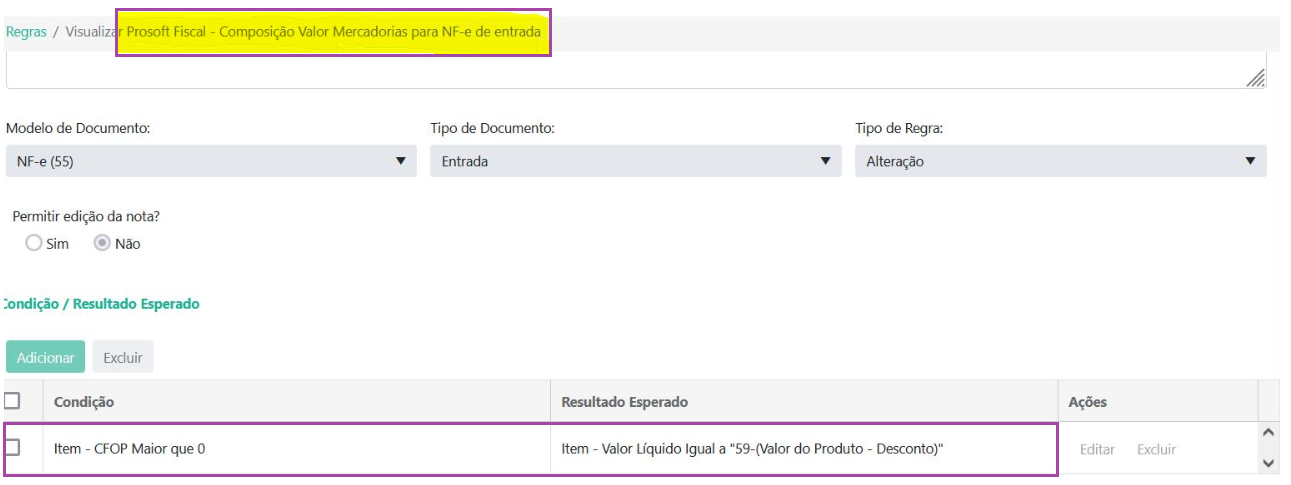Image resolution: width=1291 pixels, height=485 pixels.
Task: Select the Item - CFOP Maior que 0 cell
Action: 130,449
